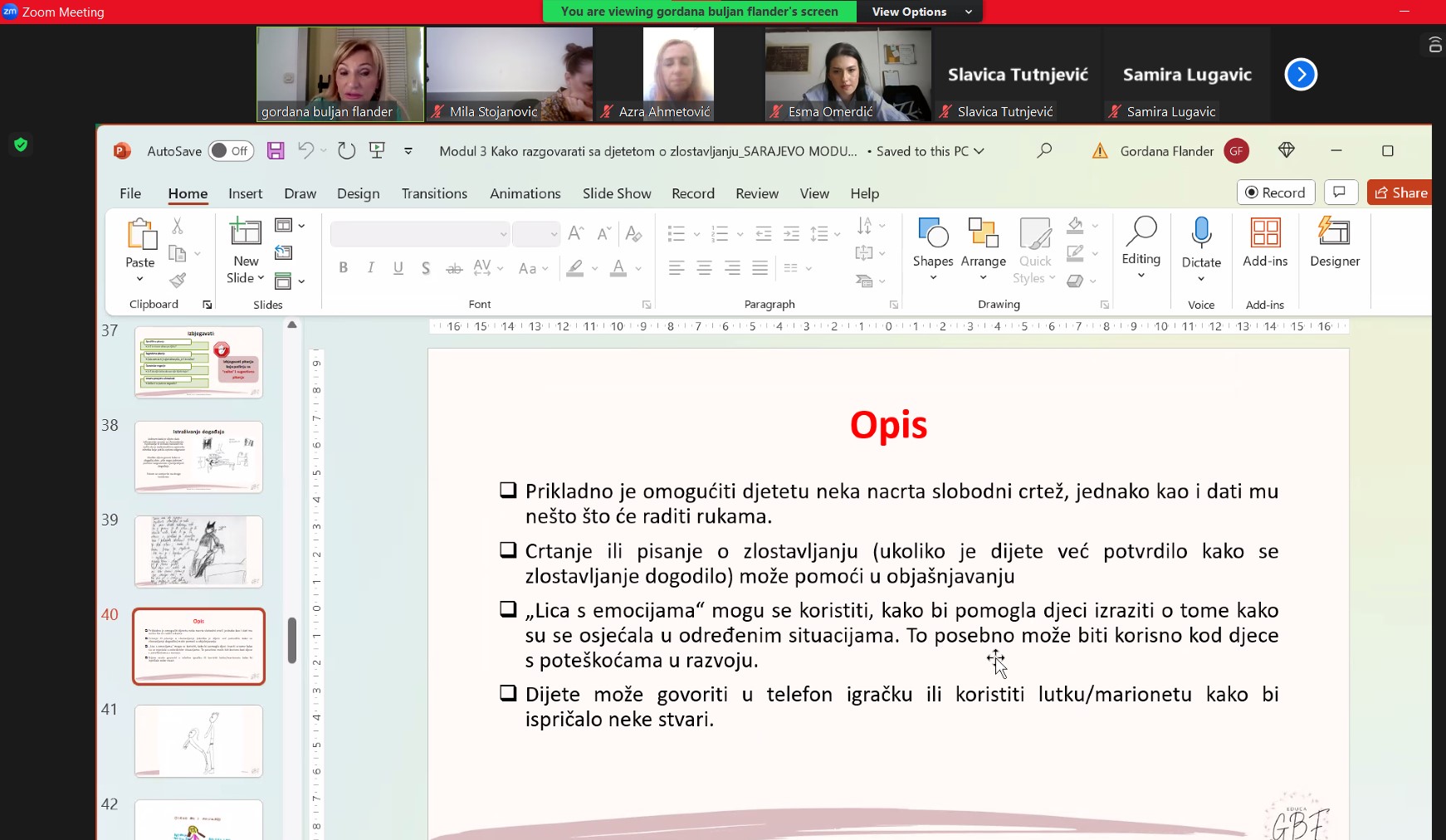The width and height of the screenshot is (1446, 840).
Task: Click the Shapes gallery icon
Action: (933, 233)
